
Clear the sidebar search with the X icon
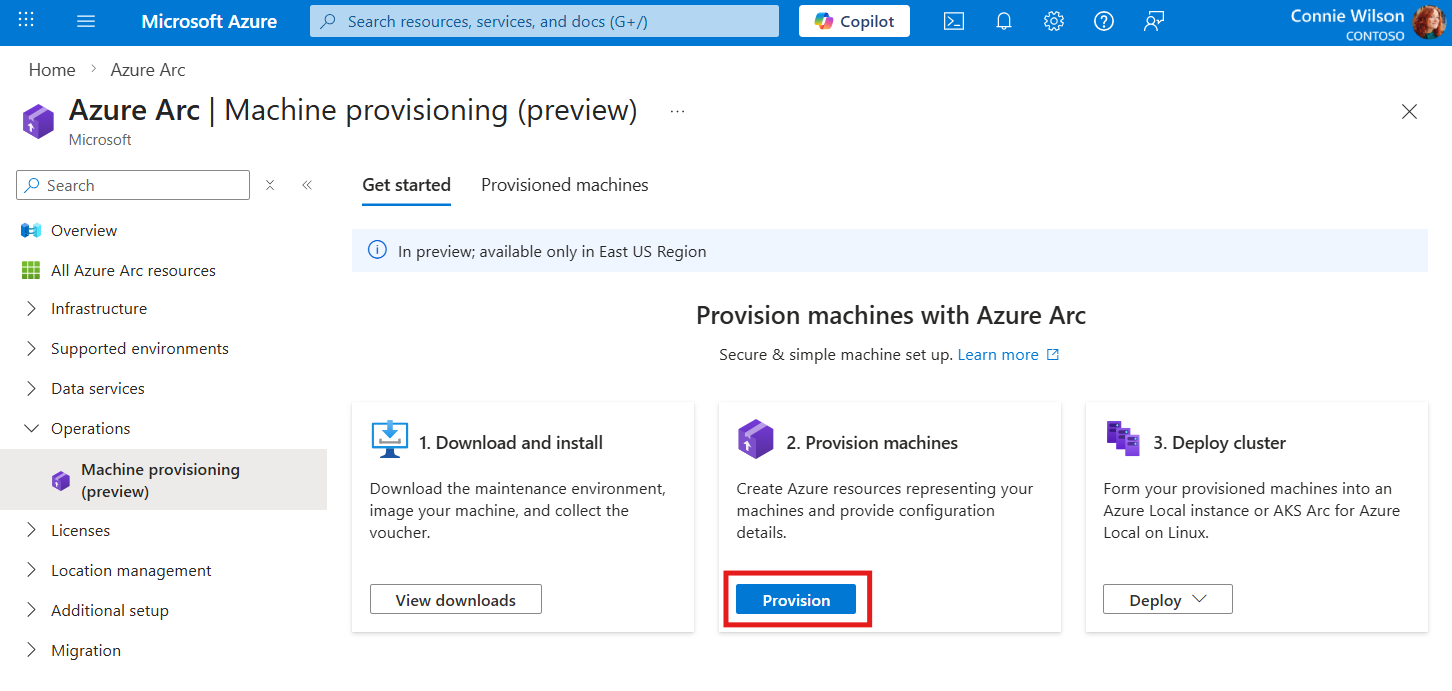(x=270, y=185)
